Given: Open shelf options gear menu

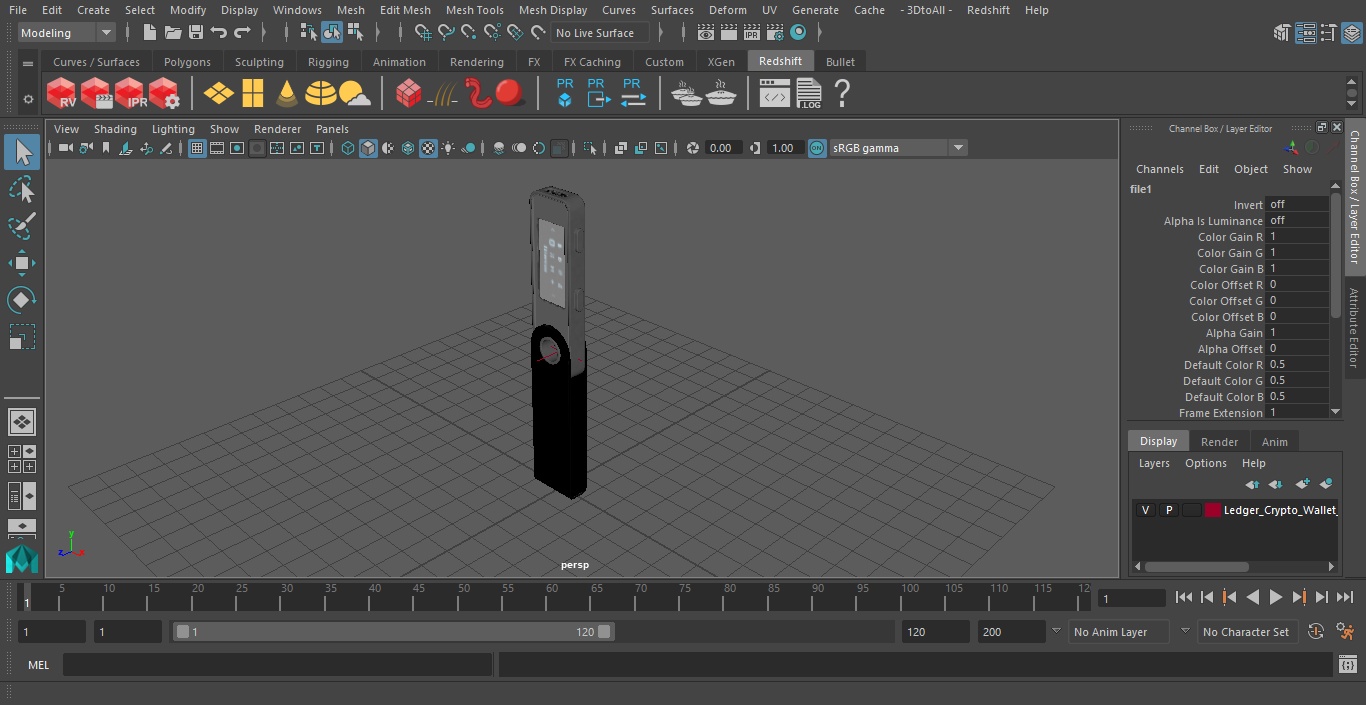Looking at the screenshot, I should click(x=28, y=98).
